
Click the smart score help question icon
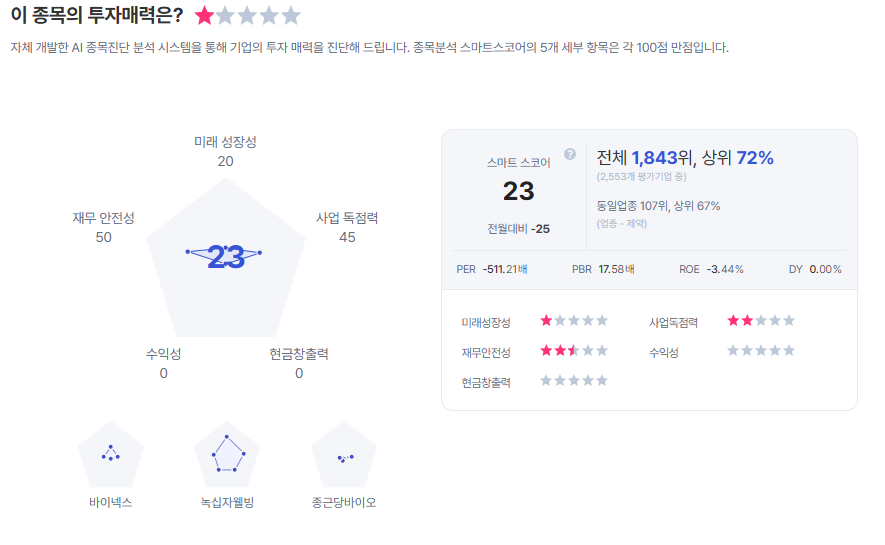[570, 154]
